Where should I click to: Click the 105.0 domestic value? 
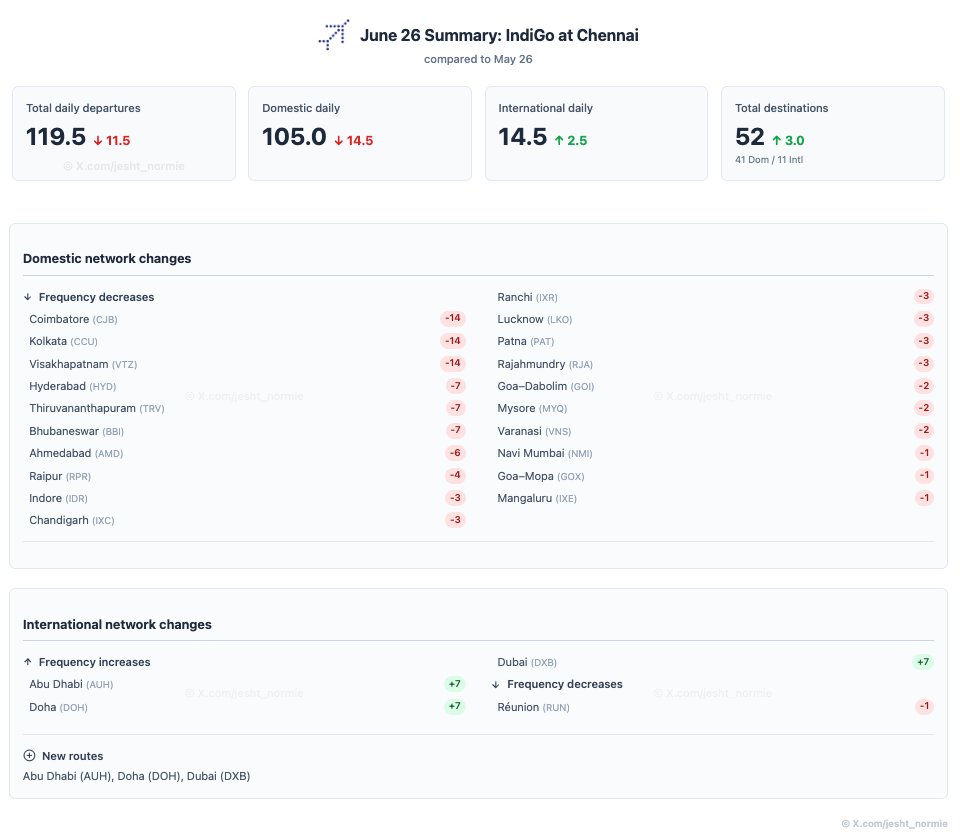pos(294,137)
